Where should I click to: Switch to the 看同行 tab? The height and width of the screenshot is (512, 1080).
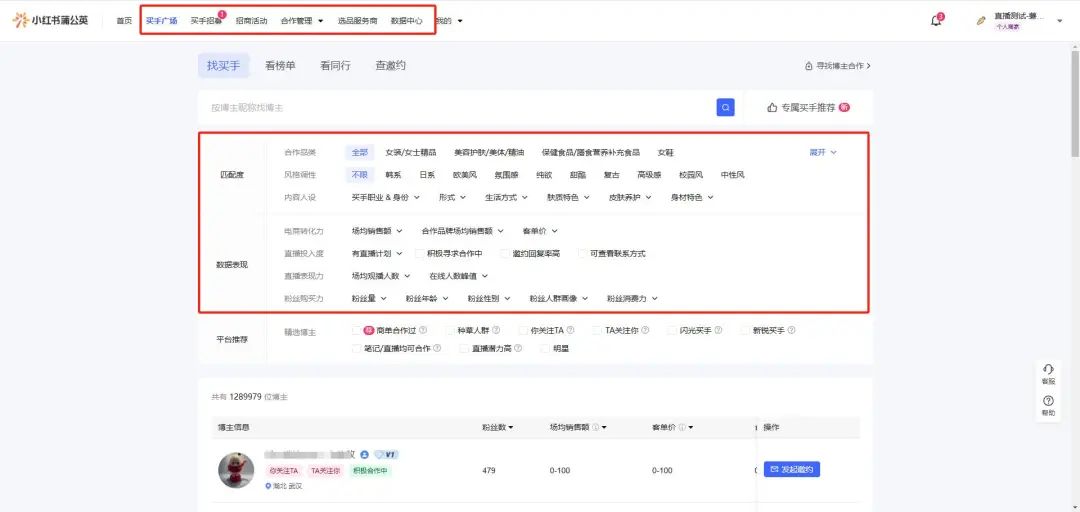pos(335,65)
